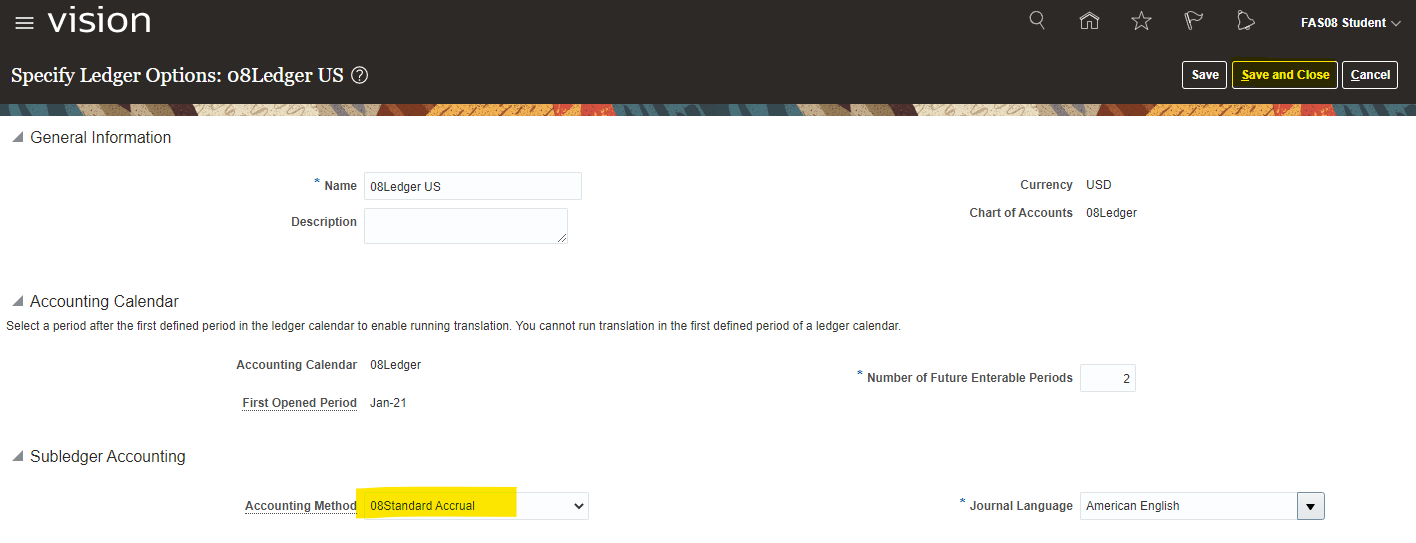Collapse the Subledger Accounting section
1416x543 pixels.
coord(17,457)
